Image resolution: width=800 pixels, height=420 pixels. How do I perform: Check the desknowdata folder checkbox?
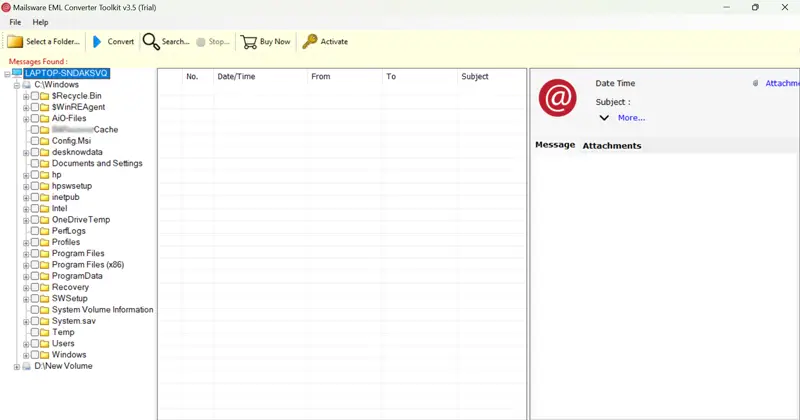coord(35,152)
